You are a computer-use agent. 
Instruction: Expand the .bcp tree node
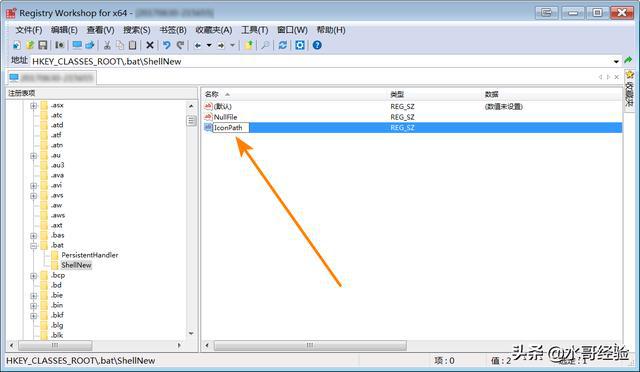click(33, 276)
